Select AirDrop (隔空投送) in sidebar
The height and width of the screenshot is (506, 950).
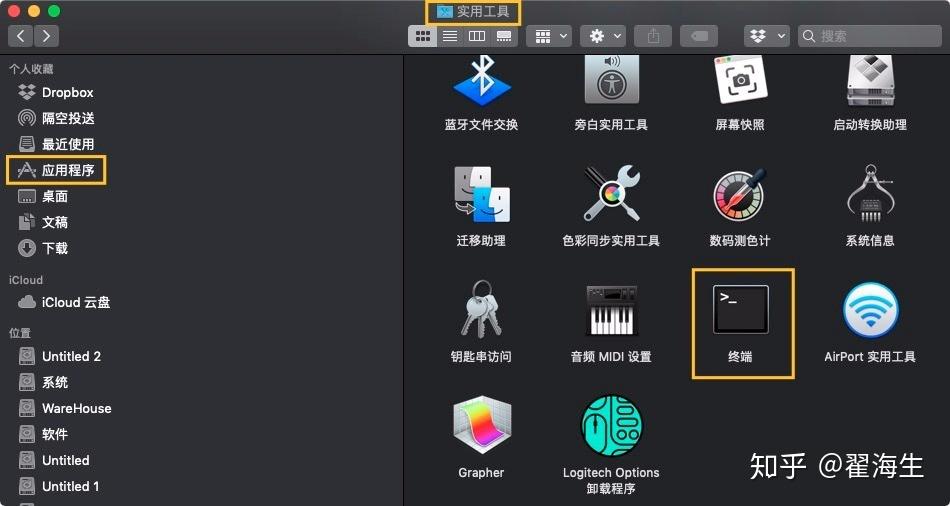click(56, 118)
